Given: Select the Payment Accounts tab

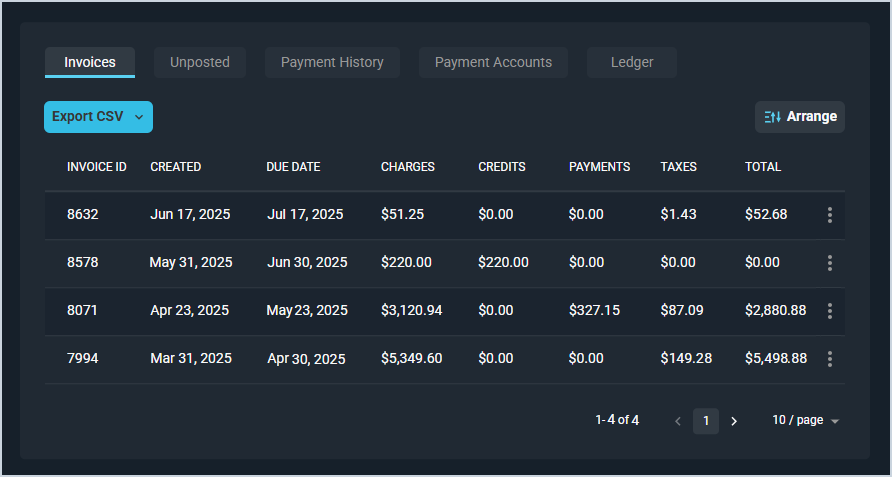Looking at the screenshot, I should pyautogui.click(x=493, y=62).
